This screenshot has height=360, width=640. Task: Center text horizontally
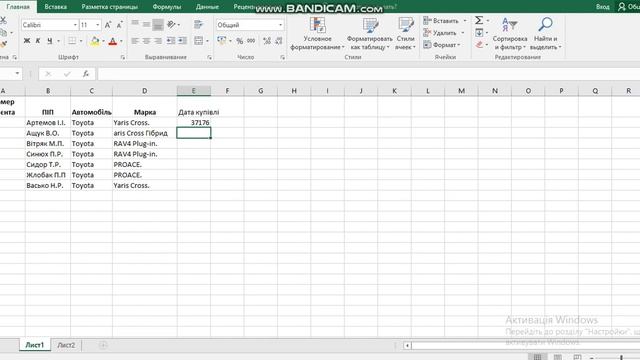click(147, 41)
